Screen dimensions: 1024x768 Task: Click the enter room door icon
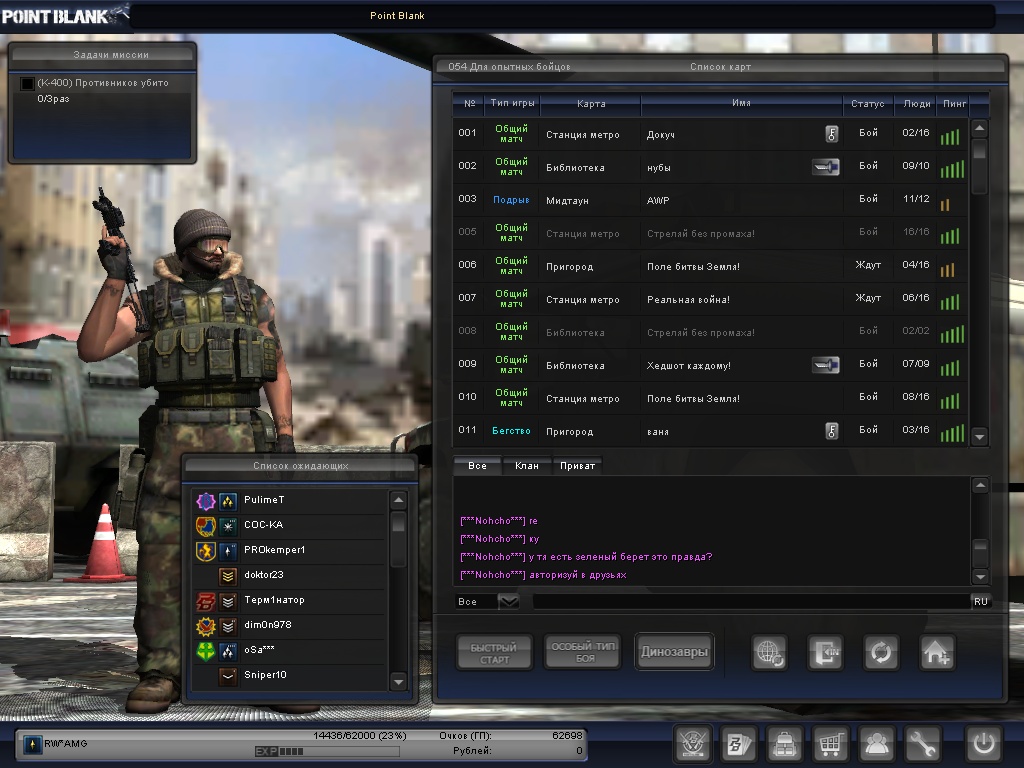click(826, 653)
